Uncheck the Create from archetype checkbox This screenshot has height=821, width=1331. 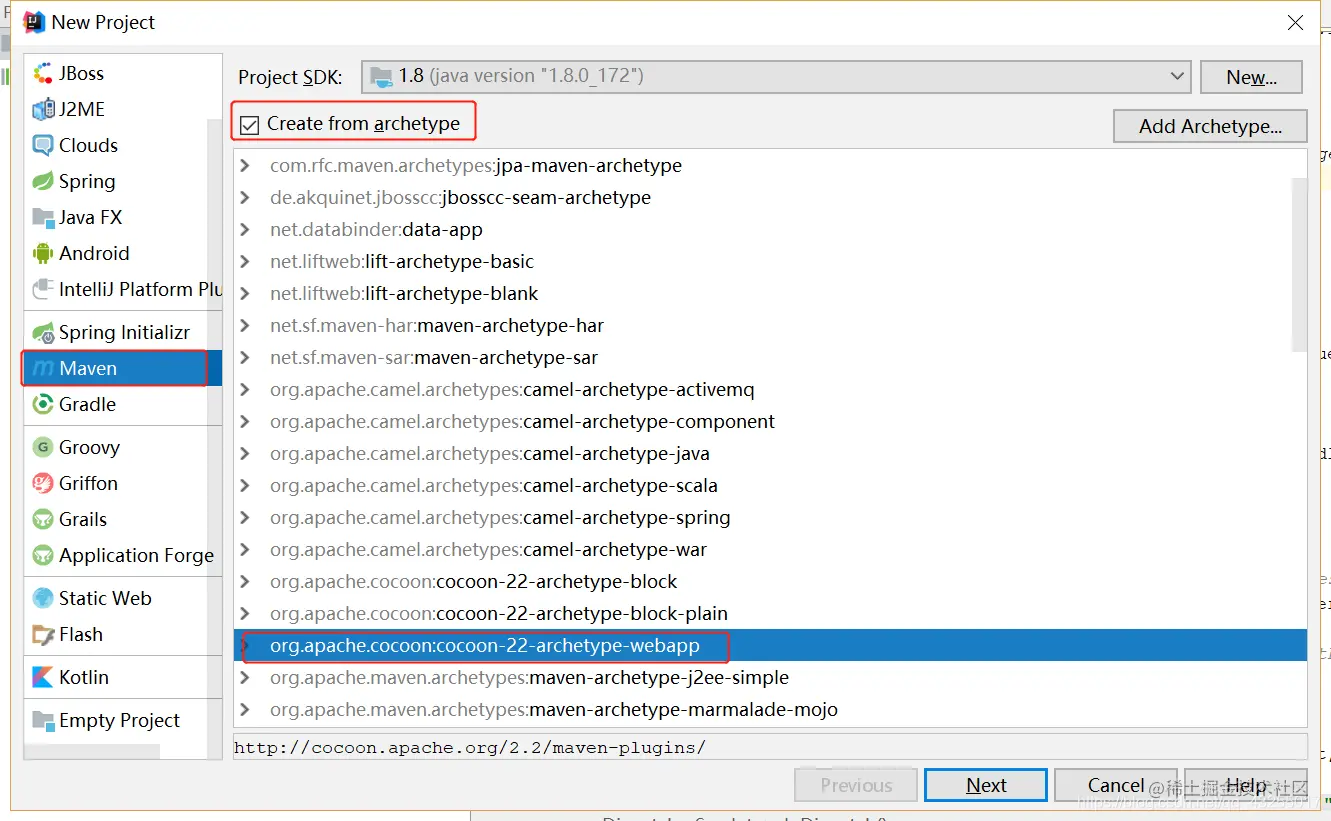point(249,125)
